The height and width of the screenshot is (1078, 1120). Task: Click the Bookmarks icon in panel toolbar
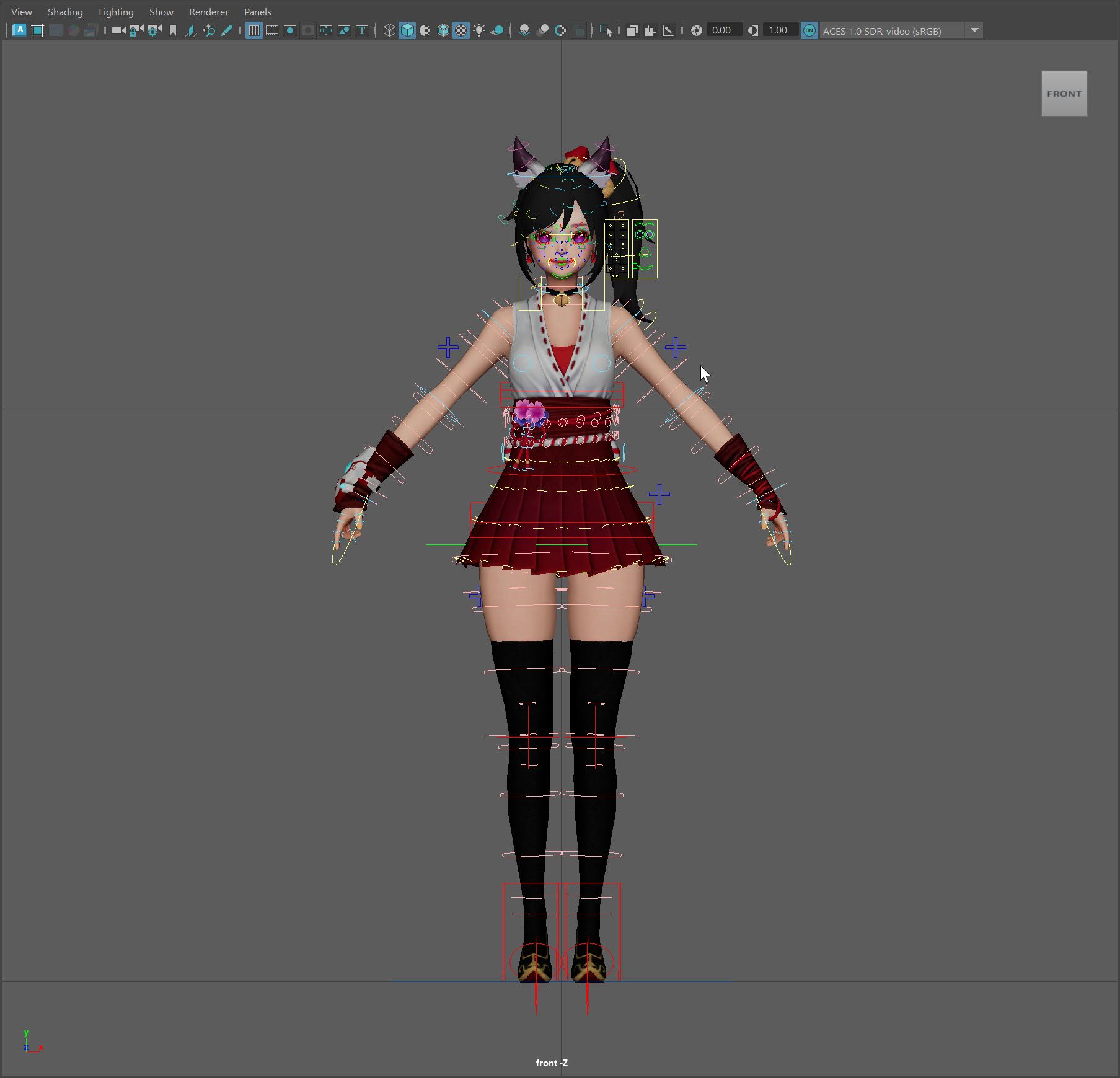pos(173,30)
